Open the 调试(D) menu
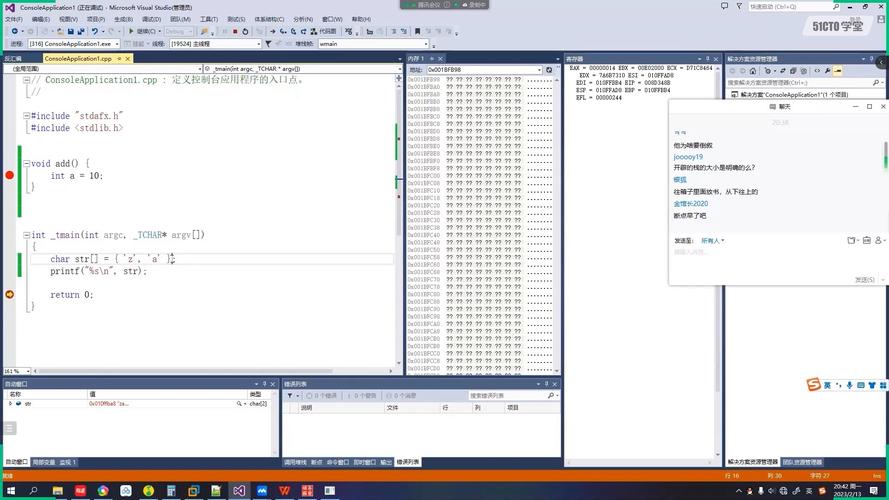The height and width of the screenshot is (500, 889). click(x=150, y=19)
